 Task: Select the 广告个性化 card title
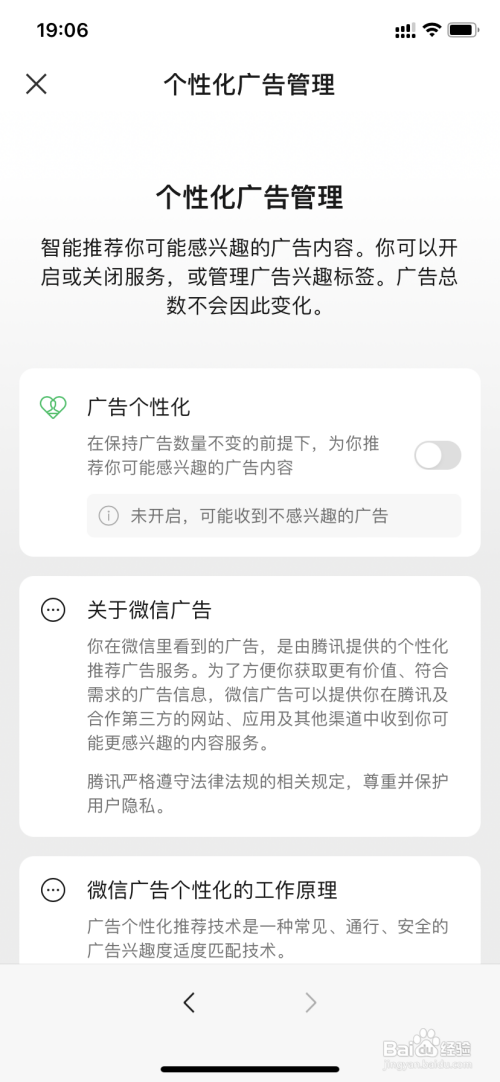pyautogui.click(x=139, y=408)
